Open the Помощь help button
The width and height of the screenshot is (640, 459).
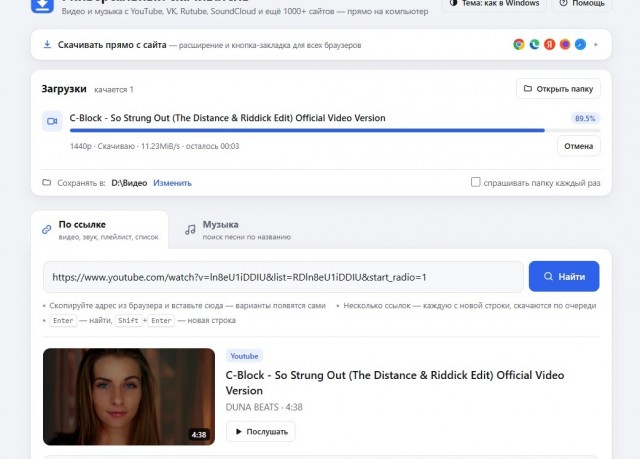click(x=582, y=4)
